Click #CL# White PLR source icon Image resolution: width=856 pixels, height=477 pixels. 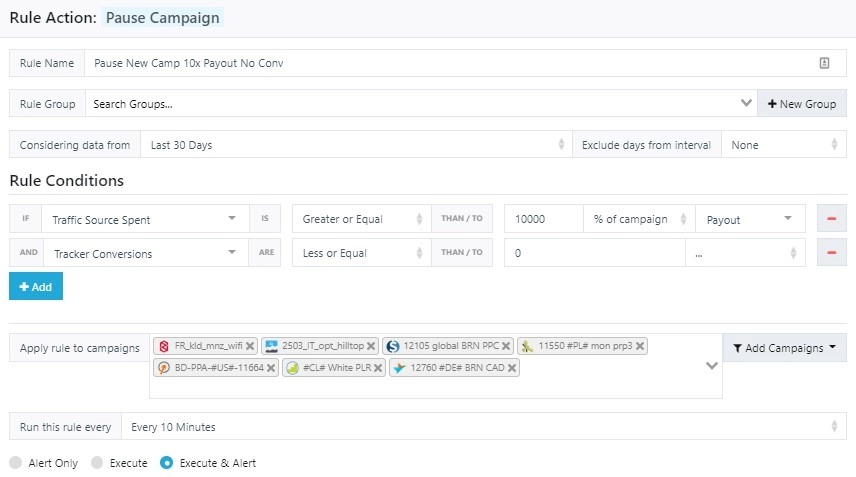pos(293,368)
